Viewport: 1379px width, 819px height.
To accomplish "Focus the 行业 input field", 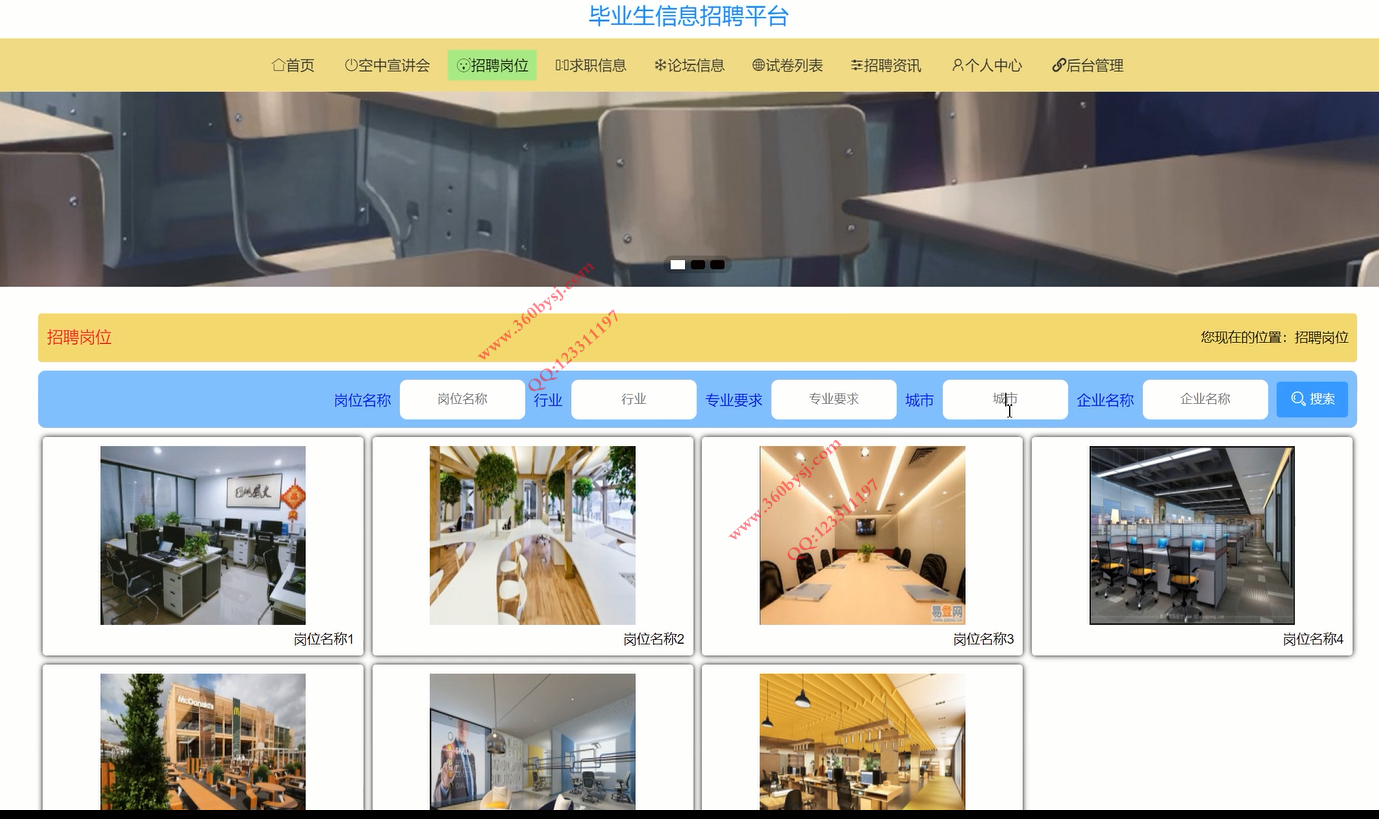I will [634, 399].
